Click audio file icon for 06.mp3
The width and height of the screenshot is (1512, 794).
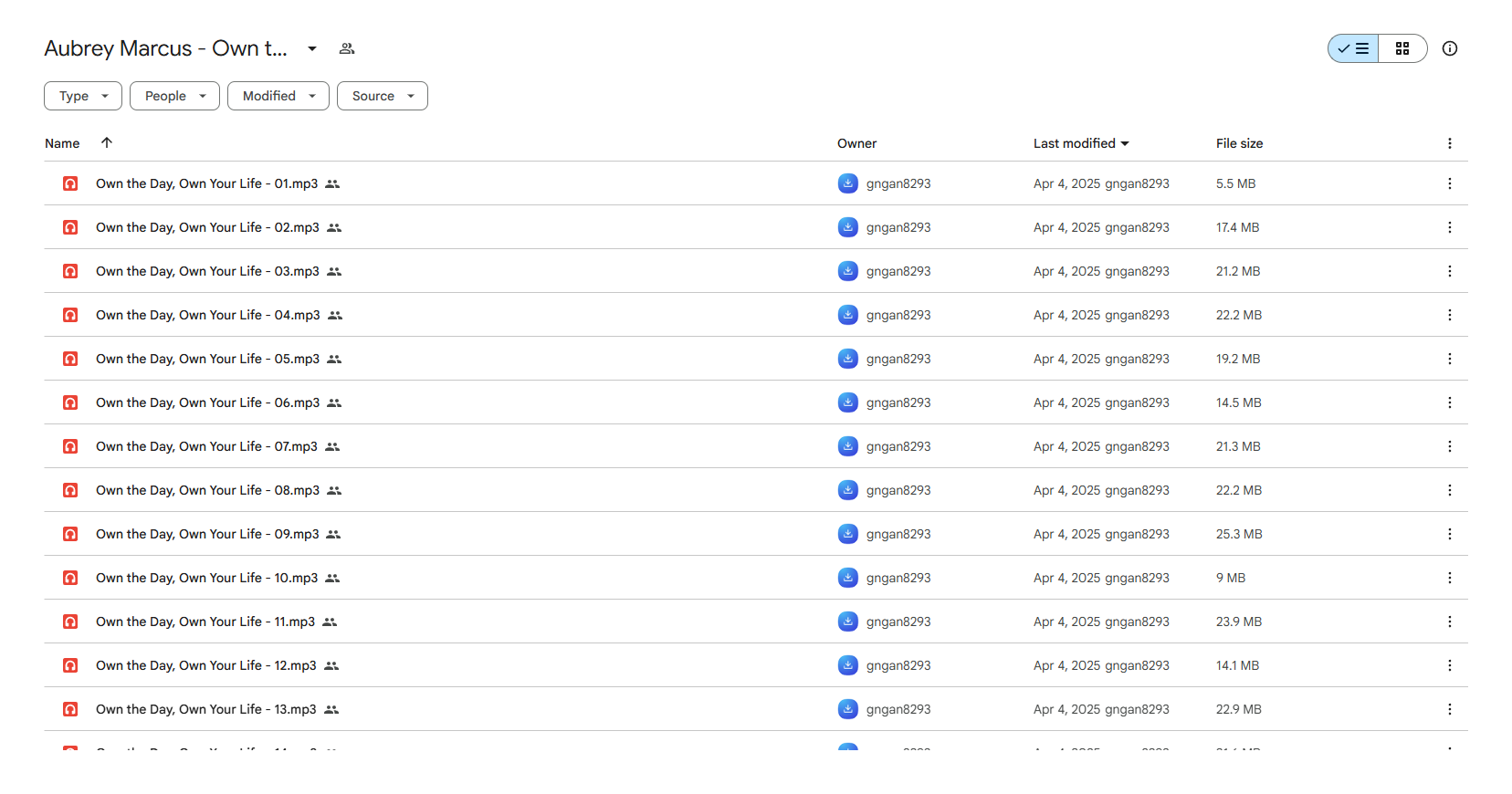[x=70, y=402]
